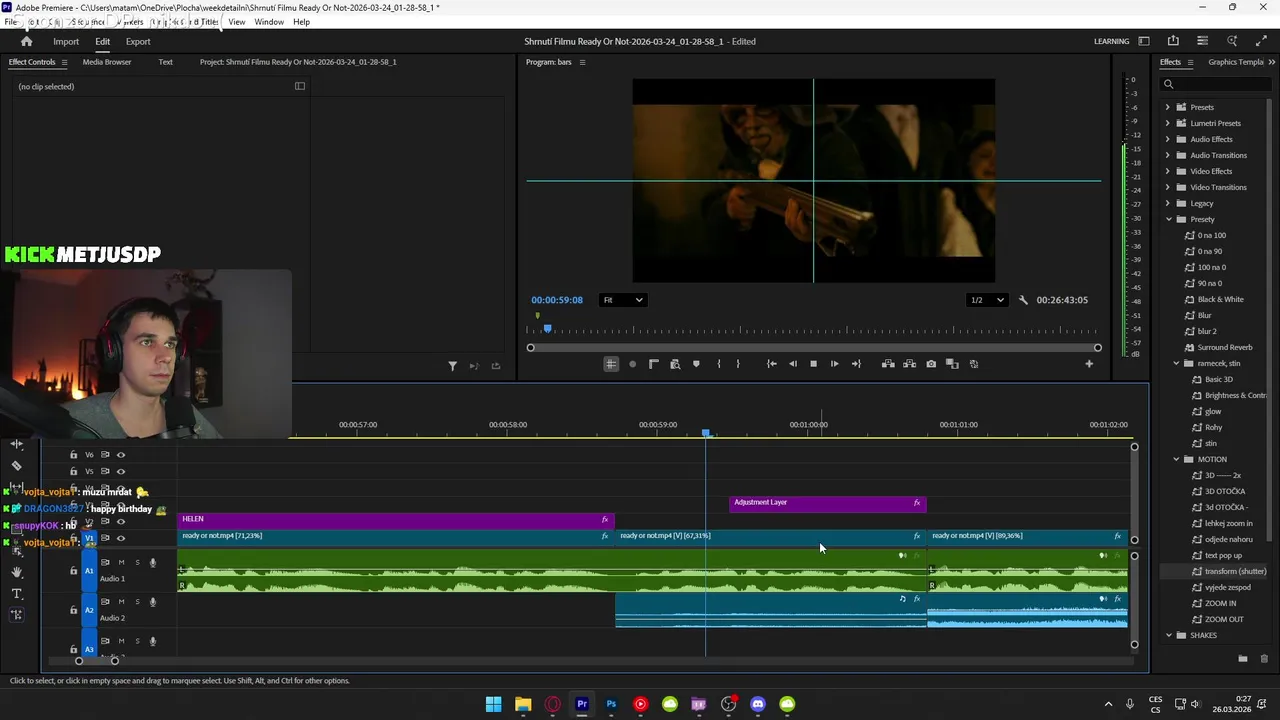Open the Window menu
This screenshot has height=720, width=1280.
269,22
